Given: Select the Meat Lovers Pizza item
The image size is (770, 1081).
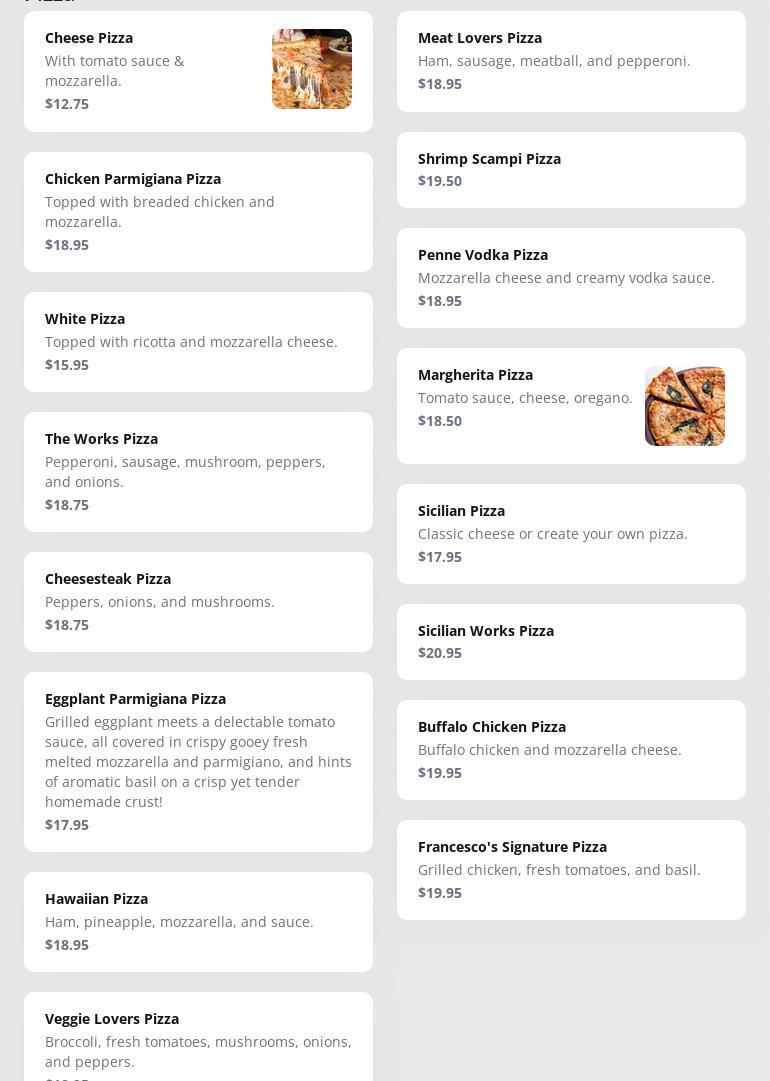Looking at the screenshot, I should click(571, 61).
